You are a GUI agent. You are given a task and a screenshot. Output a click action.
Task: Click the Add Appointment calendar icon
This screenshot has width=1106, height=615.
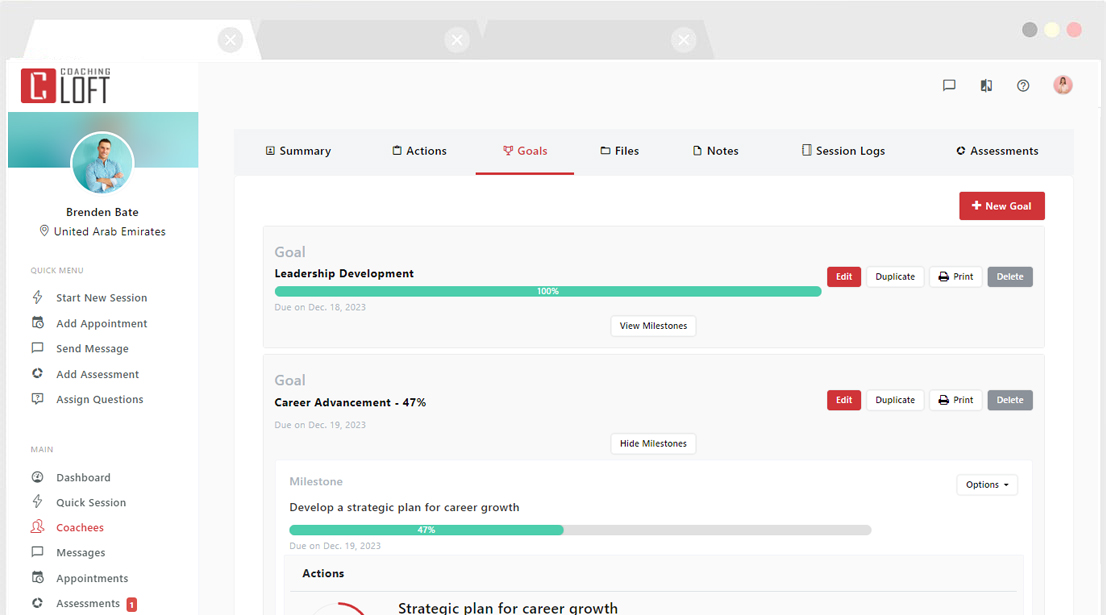[x=38, y=323]
